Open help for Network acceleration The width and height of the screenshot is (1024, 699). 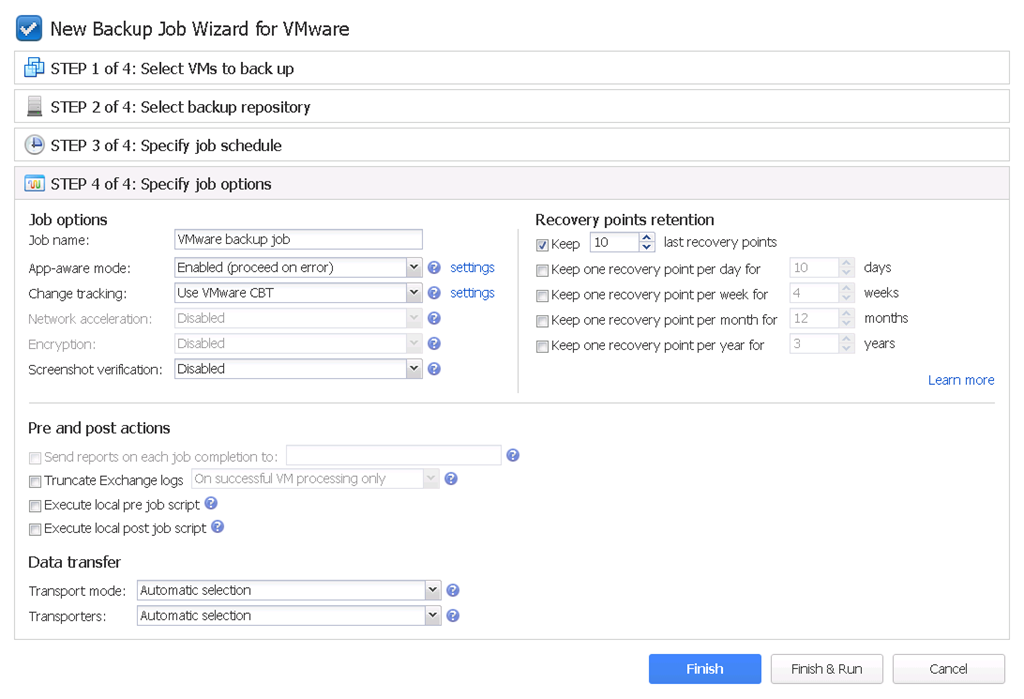(434, 318)
